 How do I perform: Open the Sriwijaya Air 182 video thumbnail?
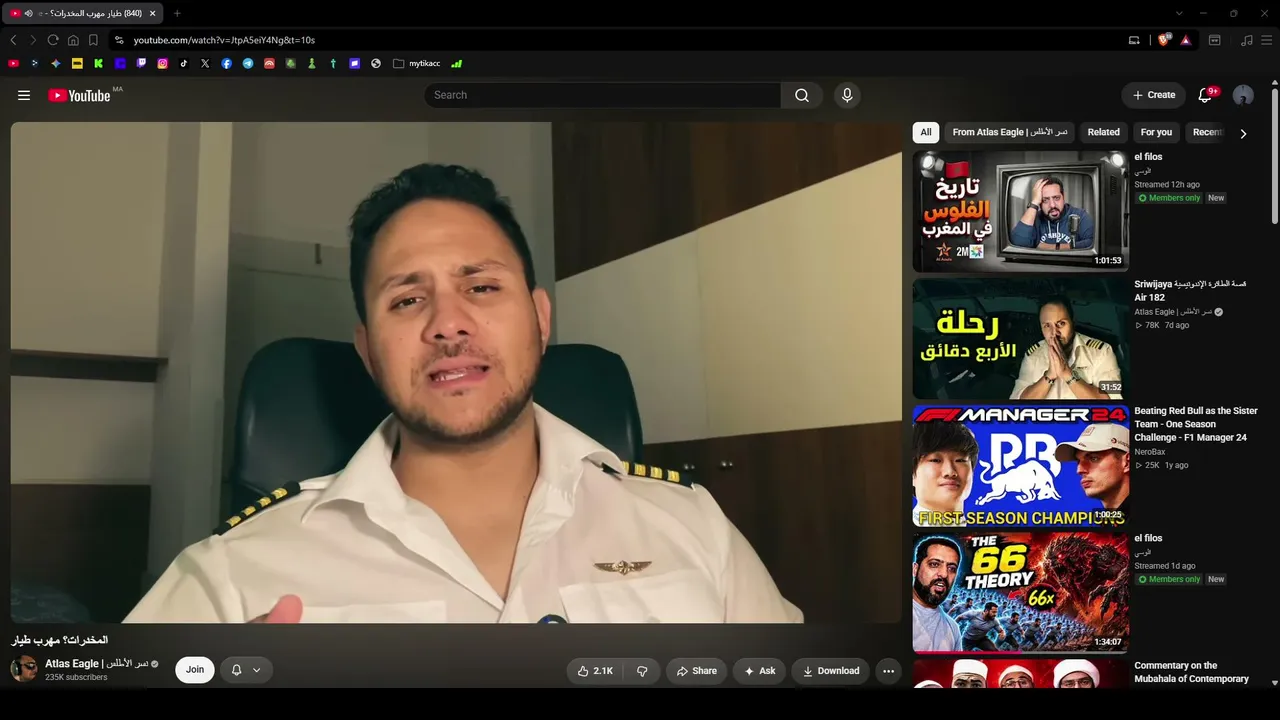(x=1020, y=338)
